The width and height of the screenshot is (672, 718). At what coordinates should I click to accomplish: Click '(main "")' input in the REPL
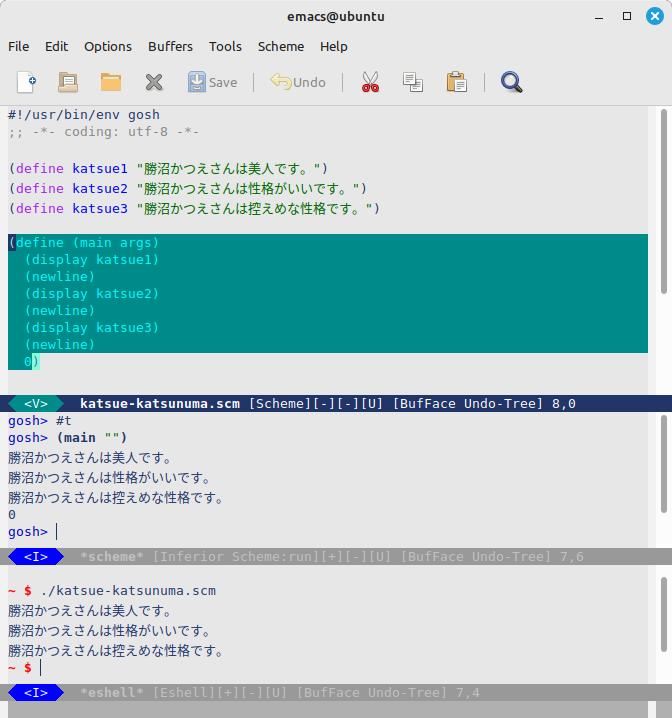pyautogui.click(x=92, y=438)
